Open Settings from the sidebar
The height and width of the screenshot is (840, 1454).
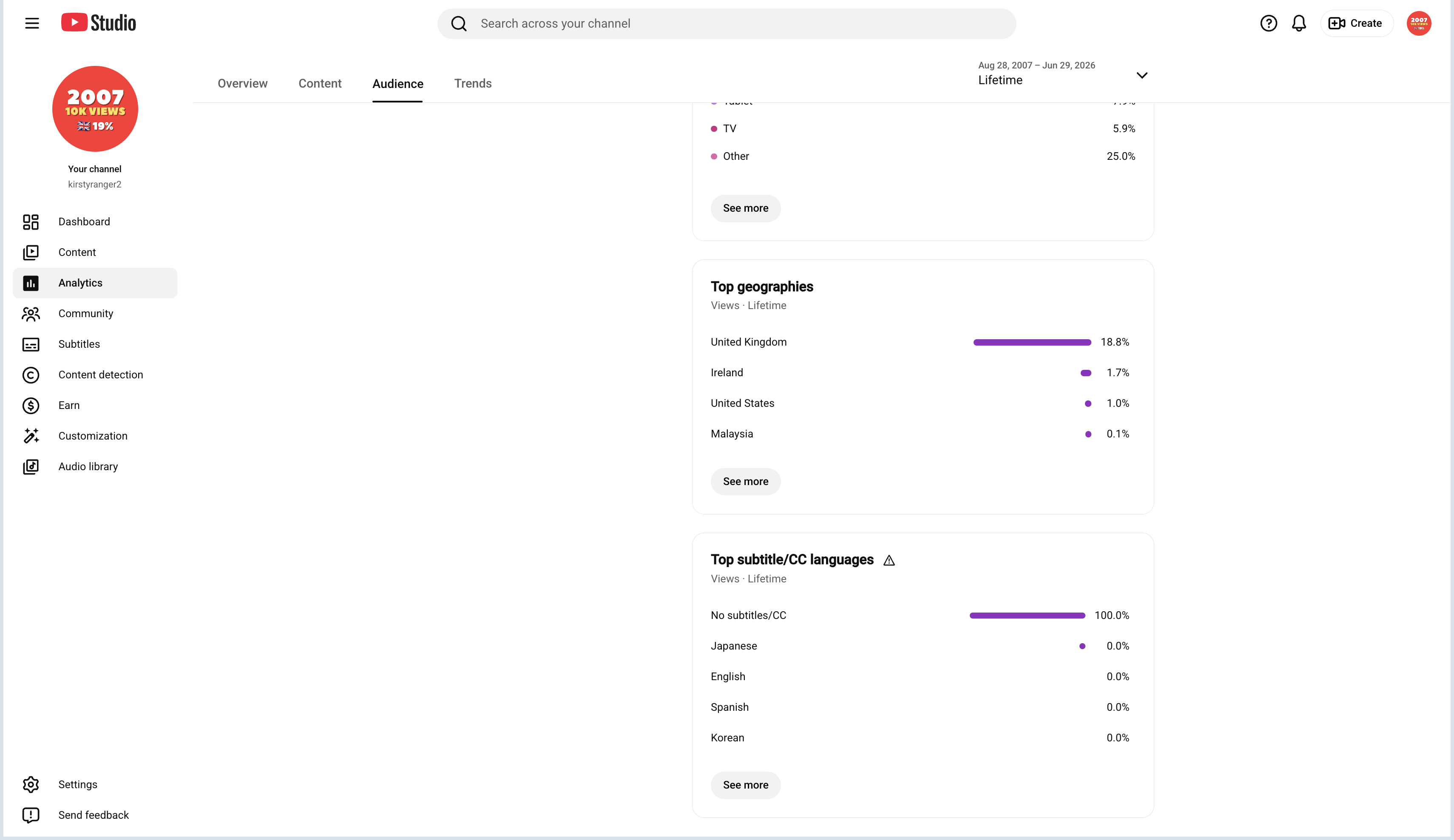(95, 784)
